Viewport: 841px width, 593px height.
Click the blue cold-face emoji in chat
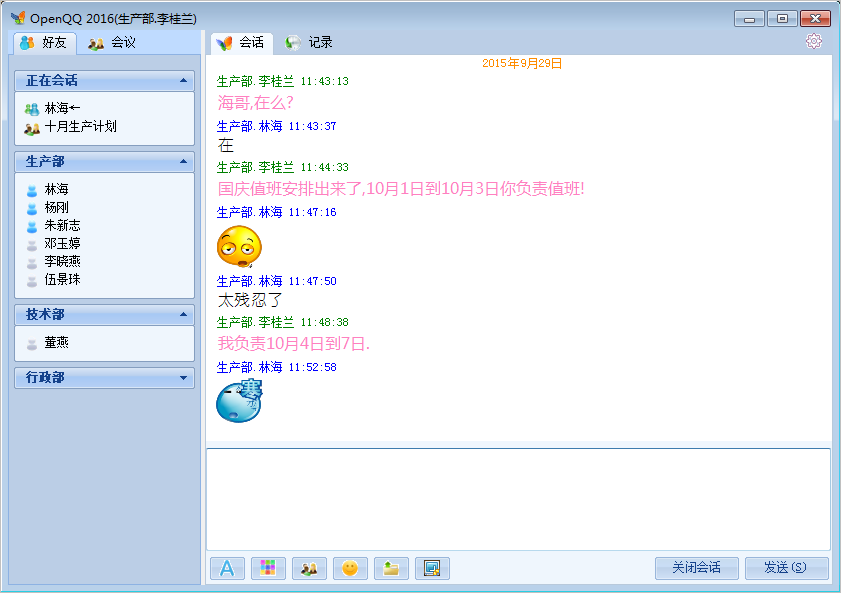240,401
